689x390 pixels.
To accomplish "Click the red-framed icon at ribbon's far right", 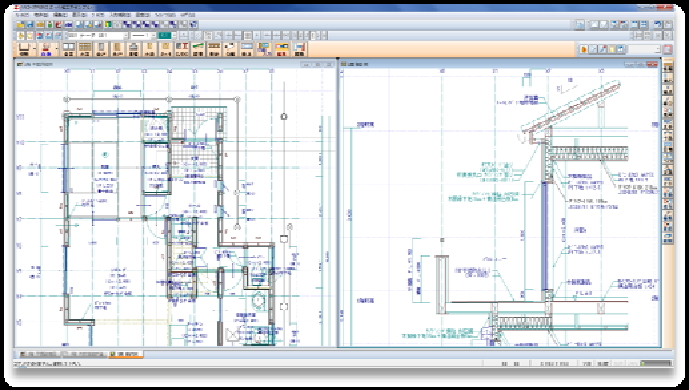I will point(667,49).
